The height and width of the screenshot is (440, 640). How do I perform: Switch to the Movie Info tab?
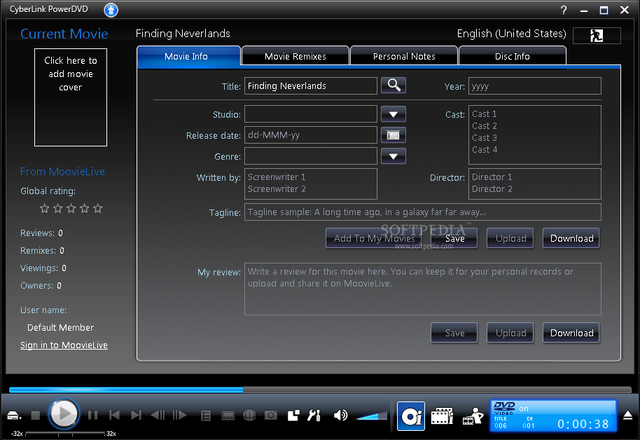(x=189, y=56)
